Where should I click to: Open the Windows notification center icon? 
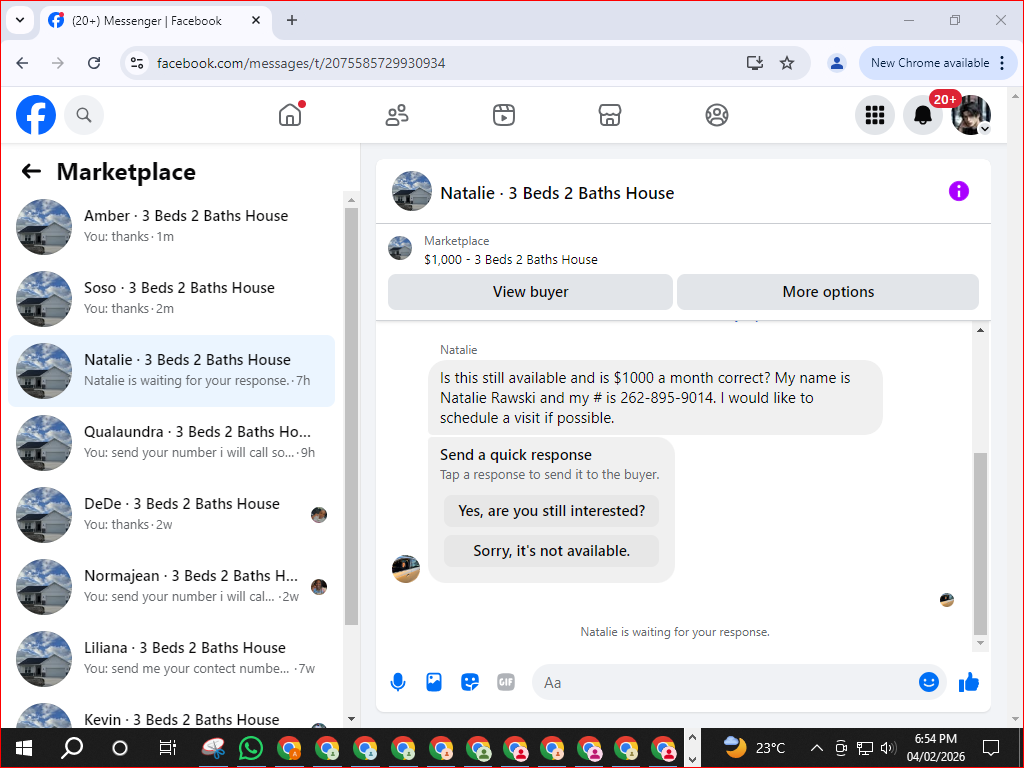coord(991,748)
